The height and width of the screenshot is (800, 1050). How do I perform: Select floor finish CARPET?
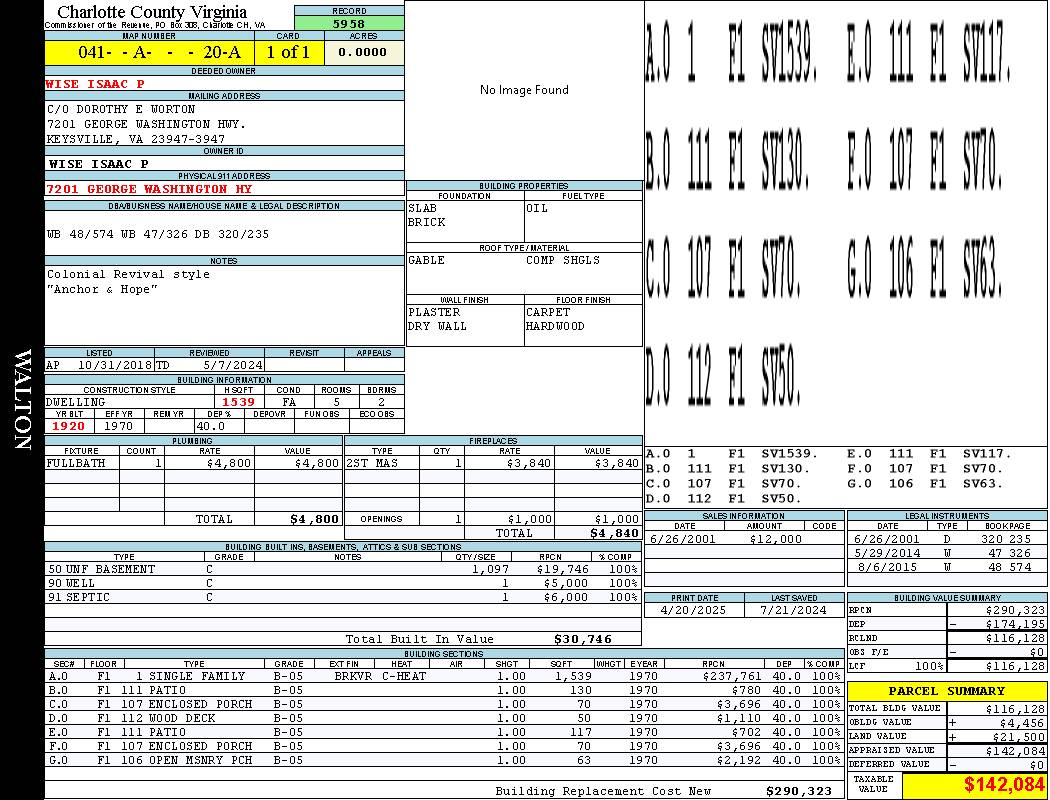548,313
